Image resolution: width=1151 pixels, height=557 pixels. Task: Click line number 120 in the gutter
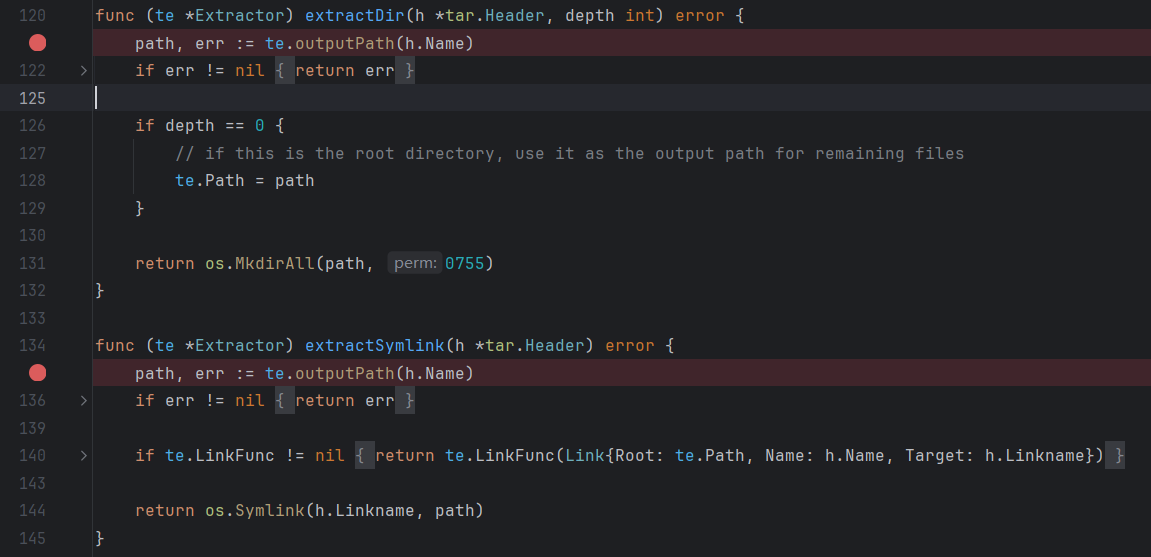[33, 16]
